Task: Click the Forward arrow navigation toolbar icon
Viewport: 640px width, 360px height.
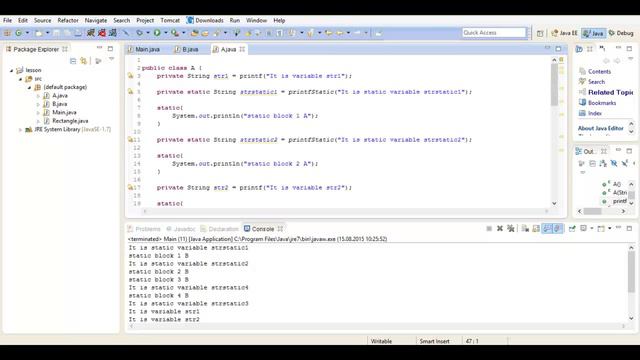Action: 357,33
